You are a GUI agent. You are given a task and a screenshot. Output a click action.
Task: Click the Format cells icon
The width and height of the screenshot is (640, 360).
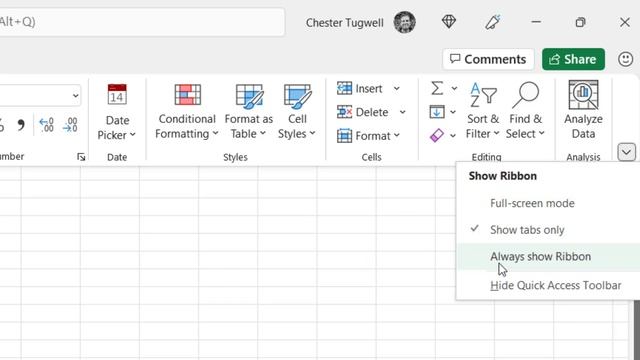click(344, 136)
